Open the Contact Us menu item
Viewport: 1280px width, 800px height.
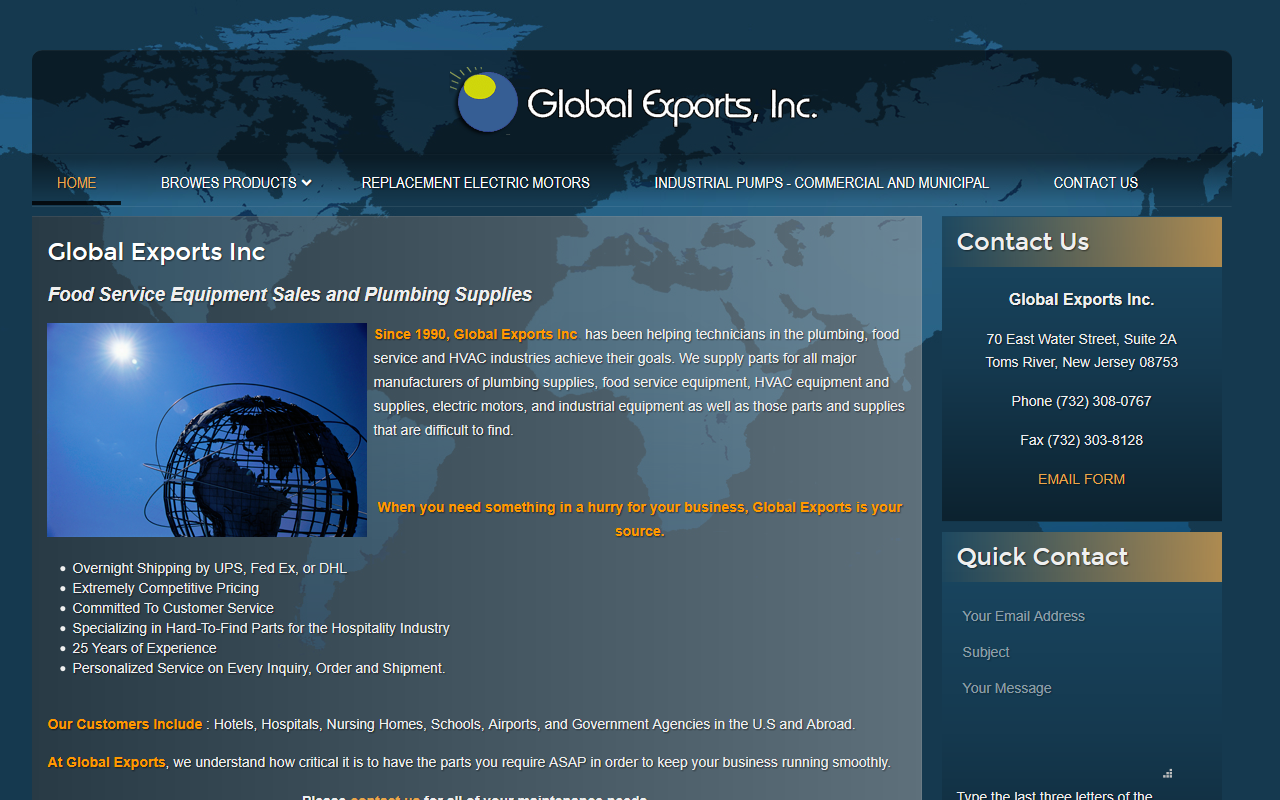1096,183
